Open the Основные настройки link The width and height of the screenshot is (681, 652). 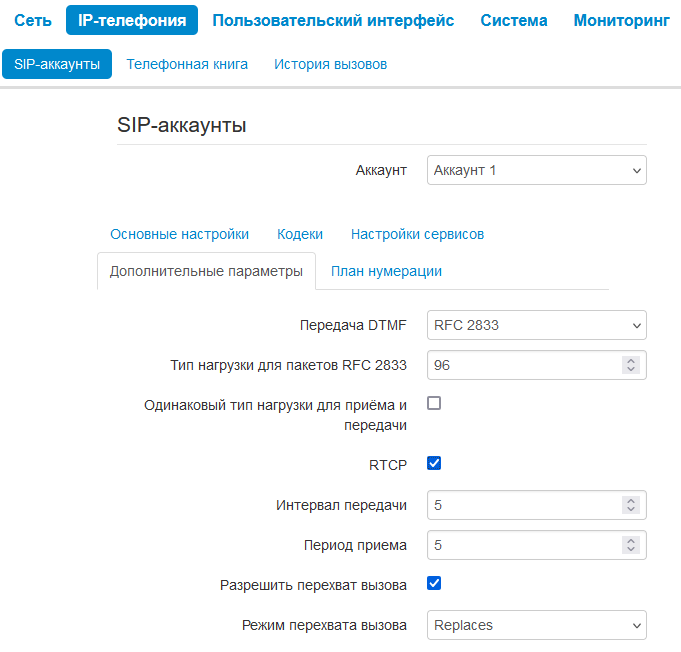coord(179,234)
